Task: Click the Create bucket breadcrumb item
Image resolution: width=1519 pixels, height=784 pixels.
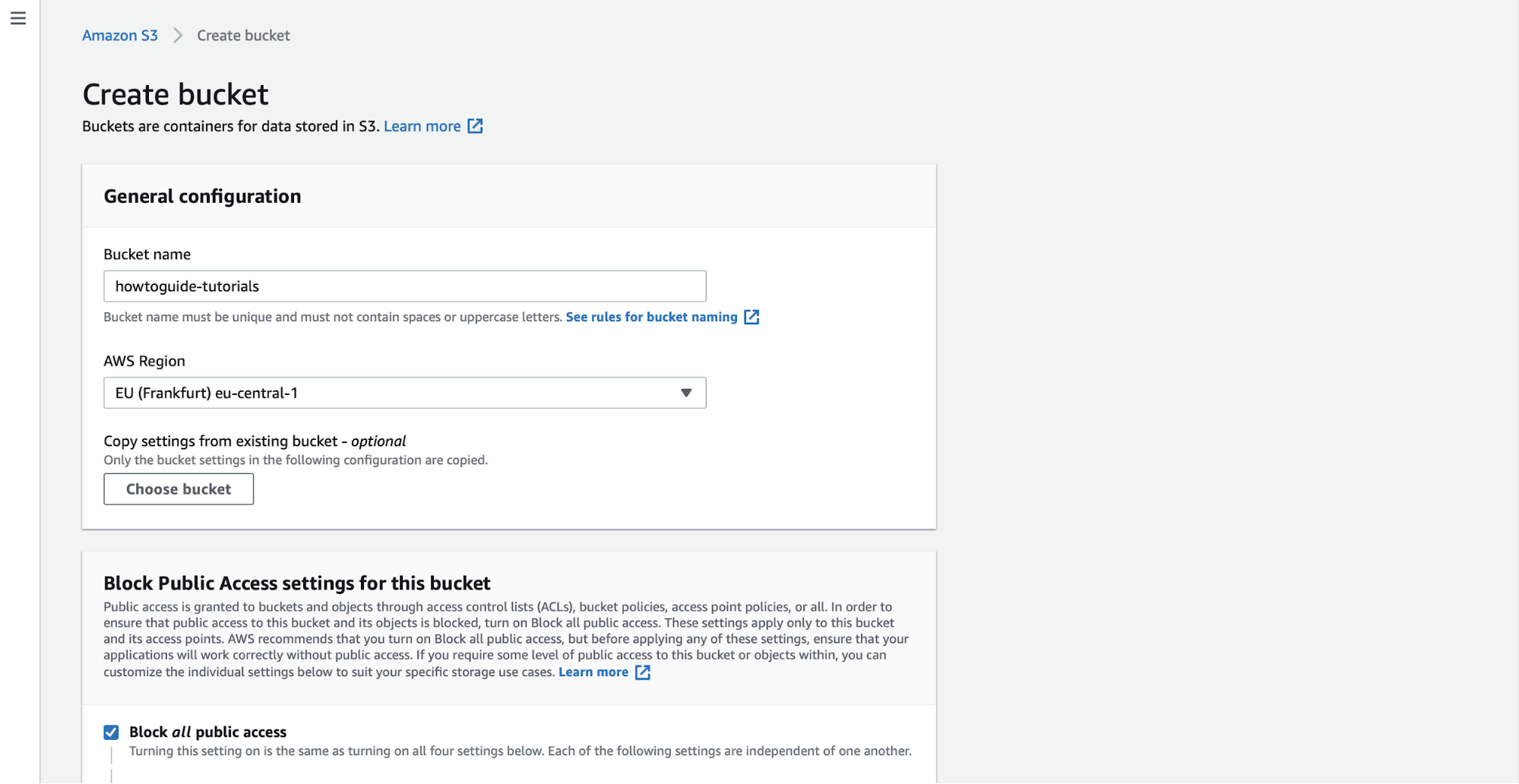Action: tap(243, 36)
